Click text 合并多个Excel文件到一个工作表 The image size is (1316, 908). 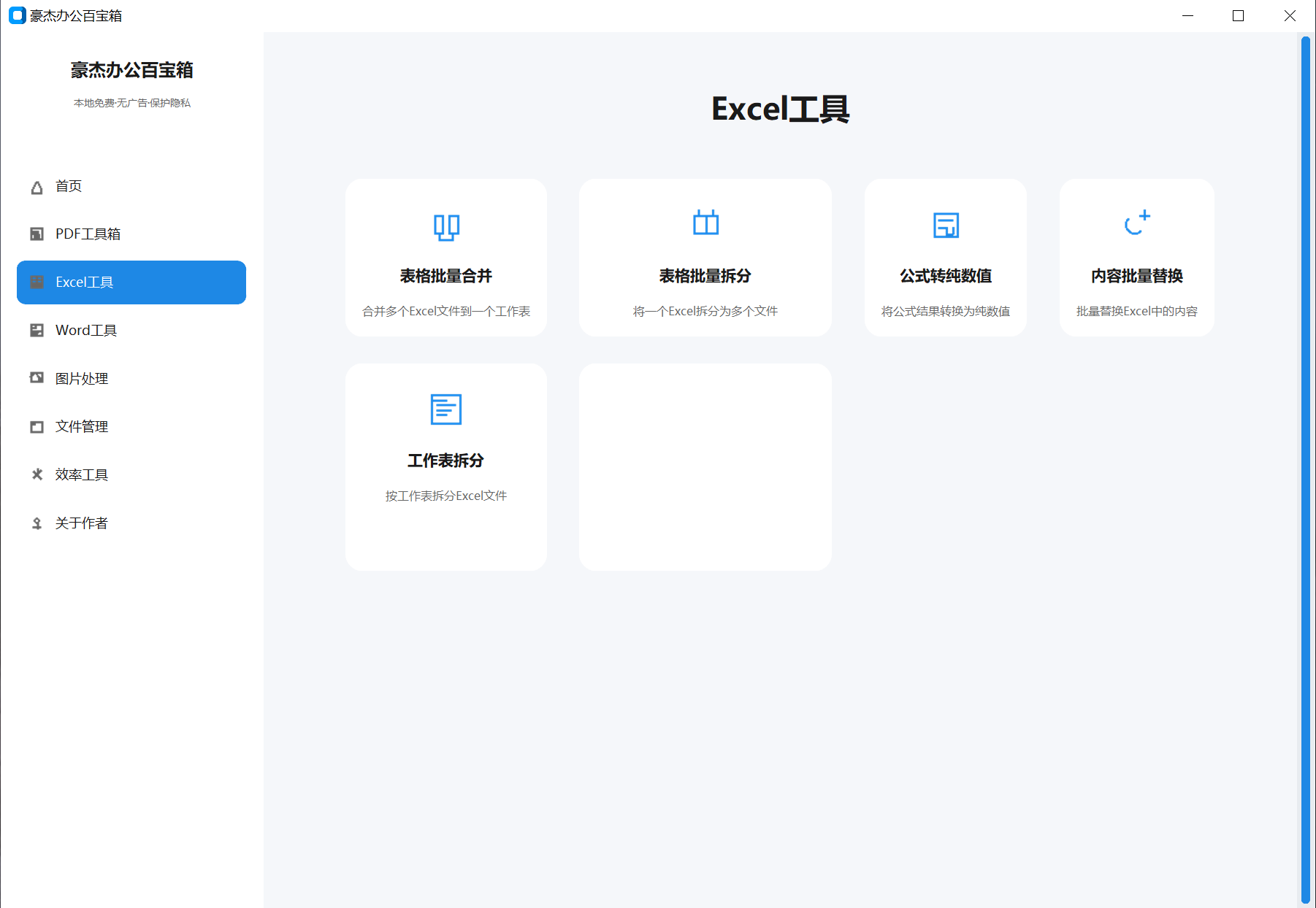click(446, 311)
